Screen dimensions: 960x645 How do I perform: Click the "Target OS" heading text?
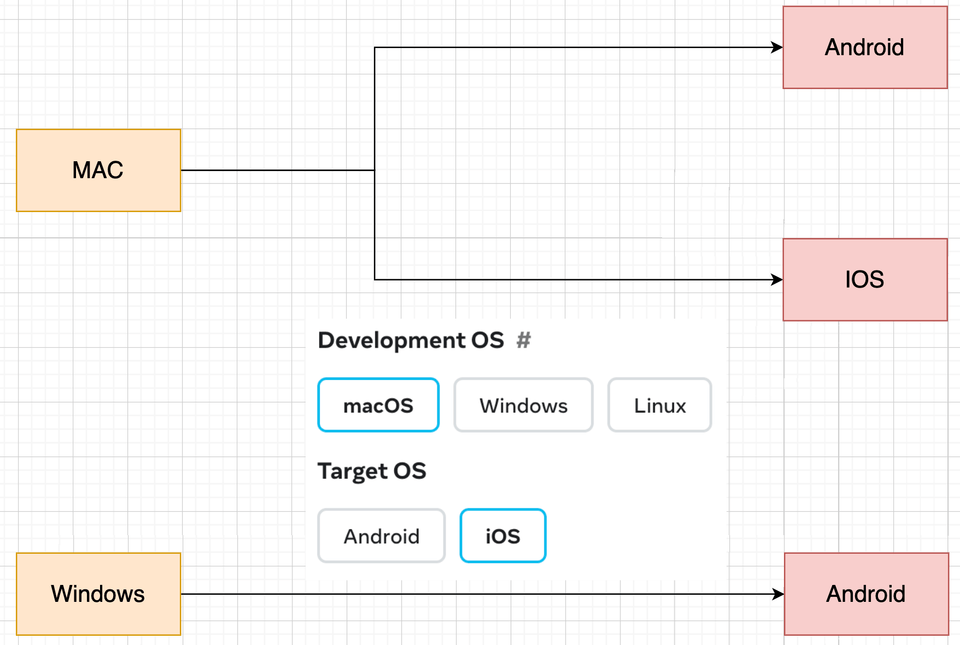(x=372, y=471)
